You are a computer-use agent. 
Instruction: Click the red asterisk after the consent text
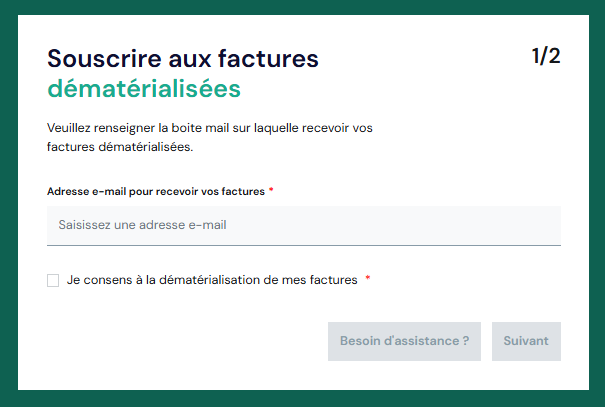(x=367, y=280)
